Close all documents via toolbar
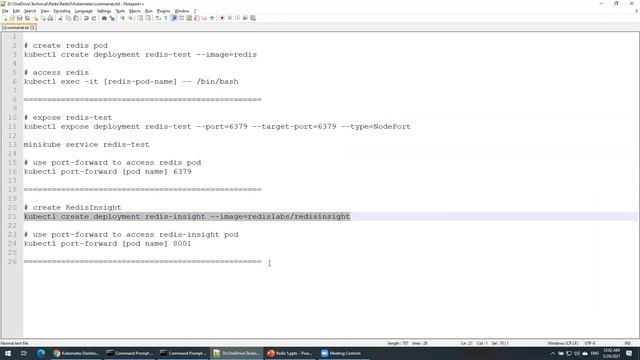The height and width of the screenshot is (360, 640). (x=42, y=18)
